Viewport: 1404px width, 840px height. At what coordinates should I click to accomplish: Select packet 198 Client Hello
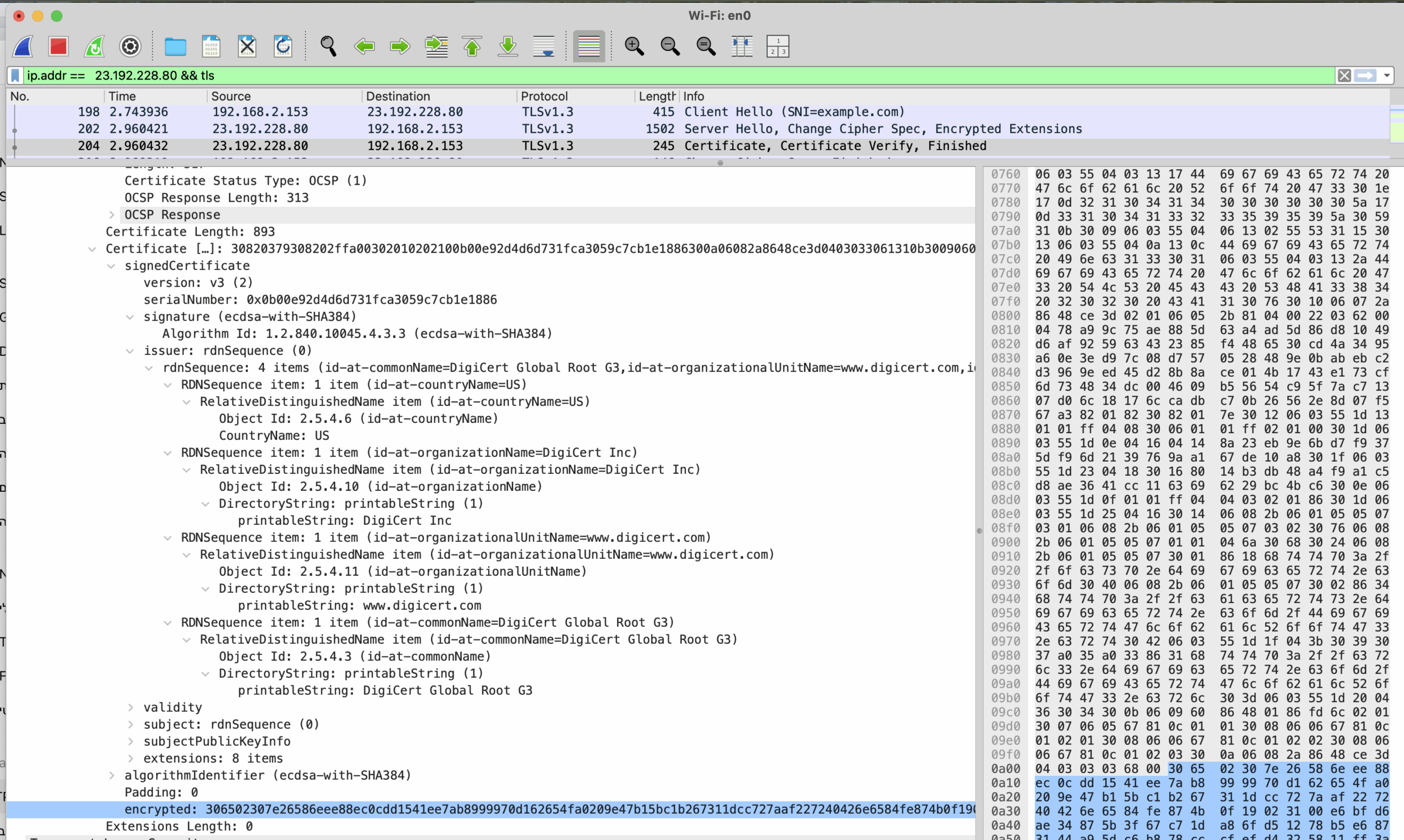coord(698,112)
